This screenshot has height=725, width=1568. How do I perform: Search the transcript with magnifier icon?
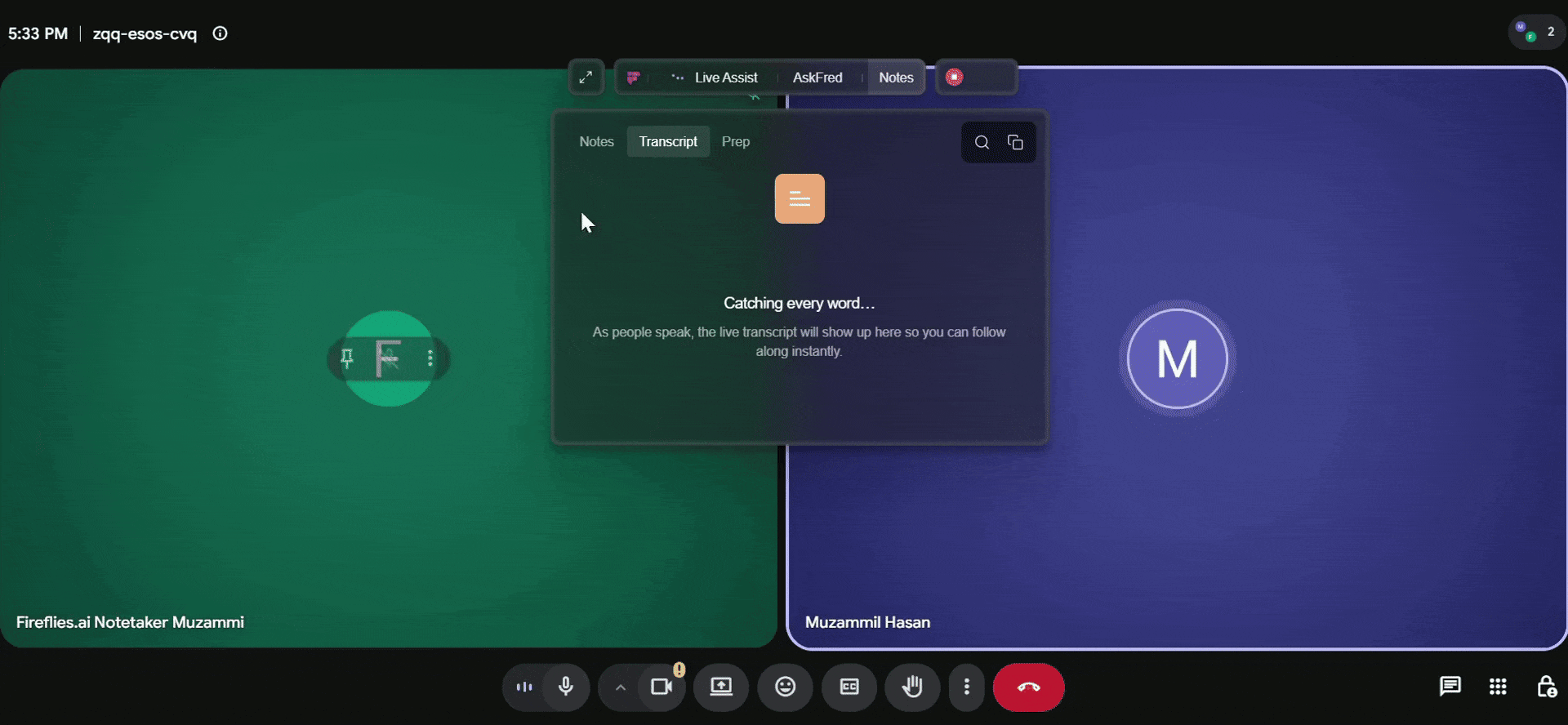tap(982, 143)
